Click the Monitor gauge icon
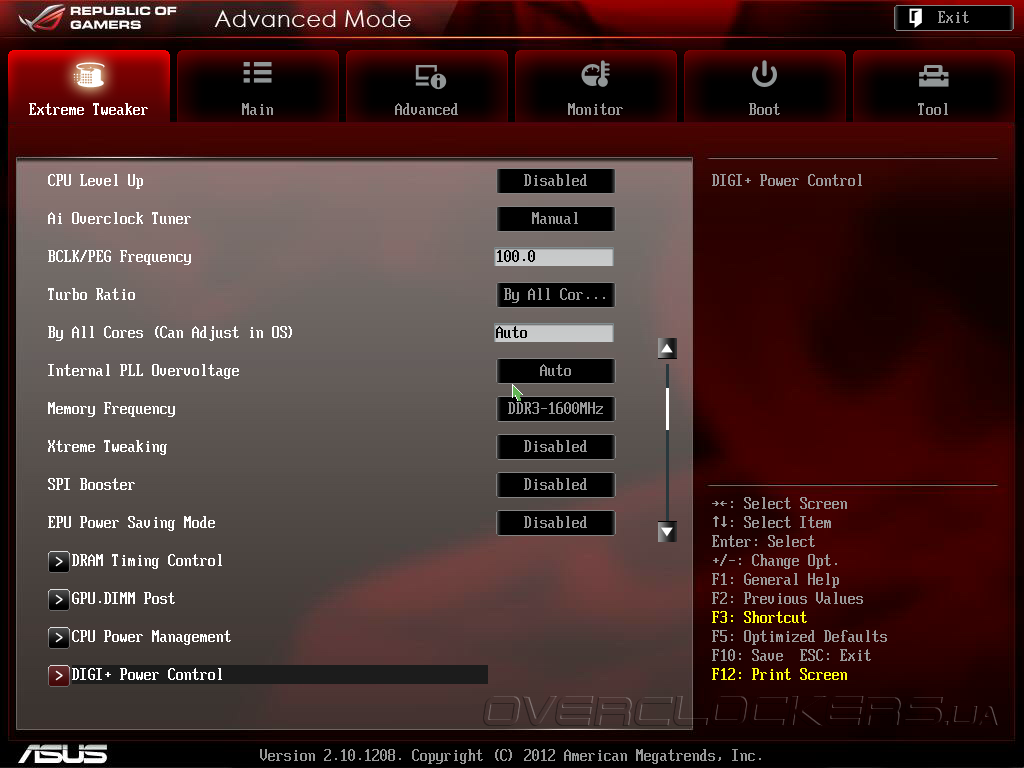Viewport: 1024px width, 768px height. click(595, 74)
